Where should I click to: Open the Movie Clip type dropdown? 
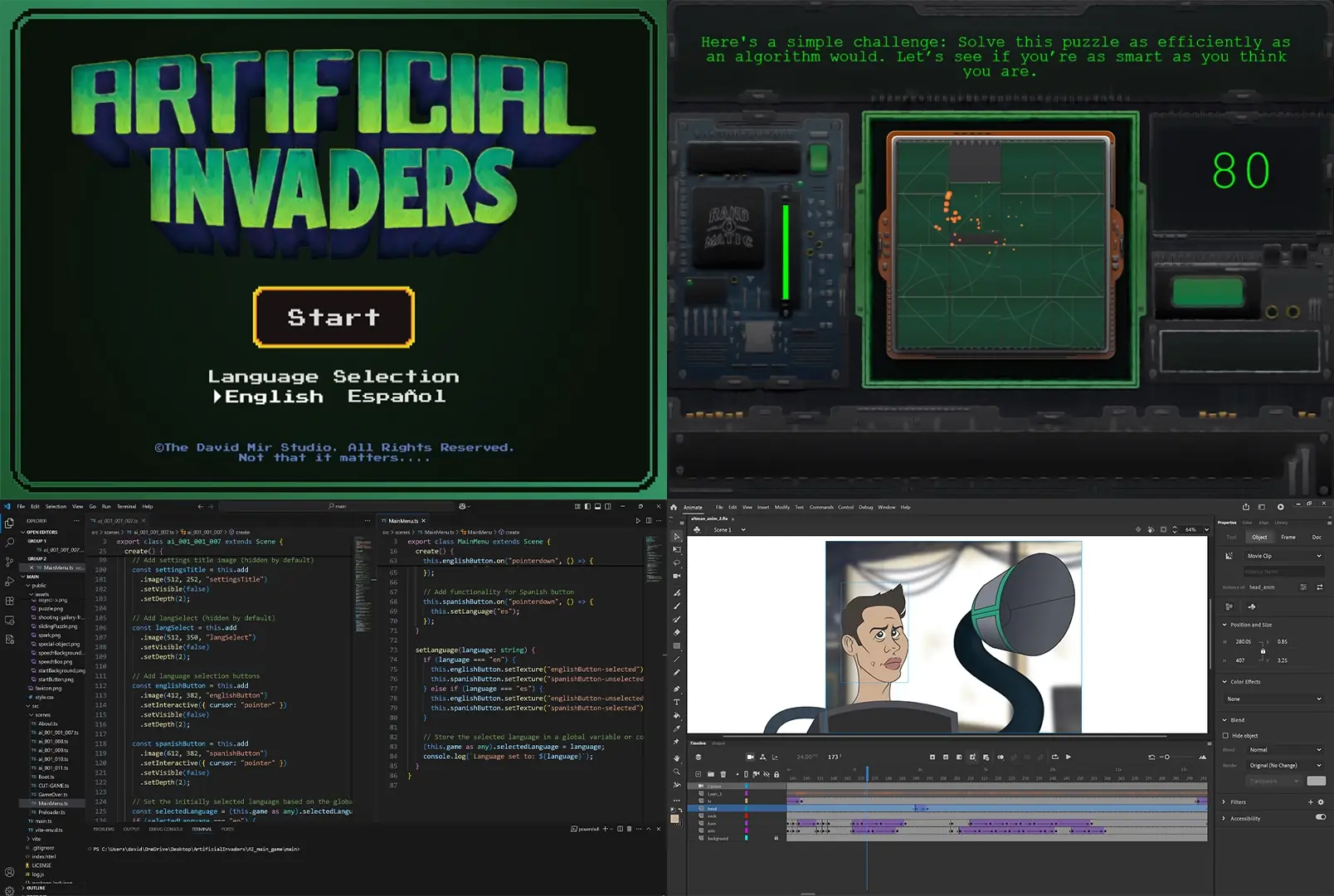(1283, 556)
